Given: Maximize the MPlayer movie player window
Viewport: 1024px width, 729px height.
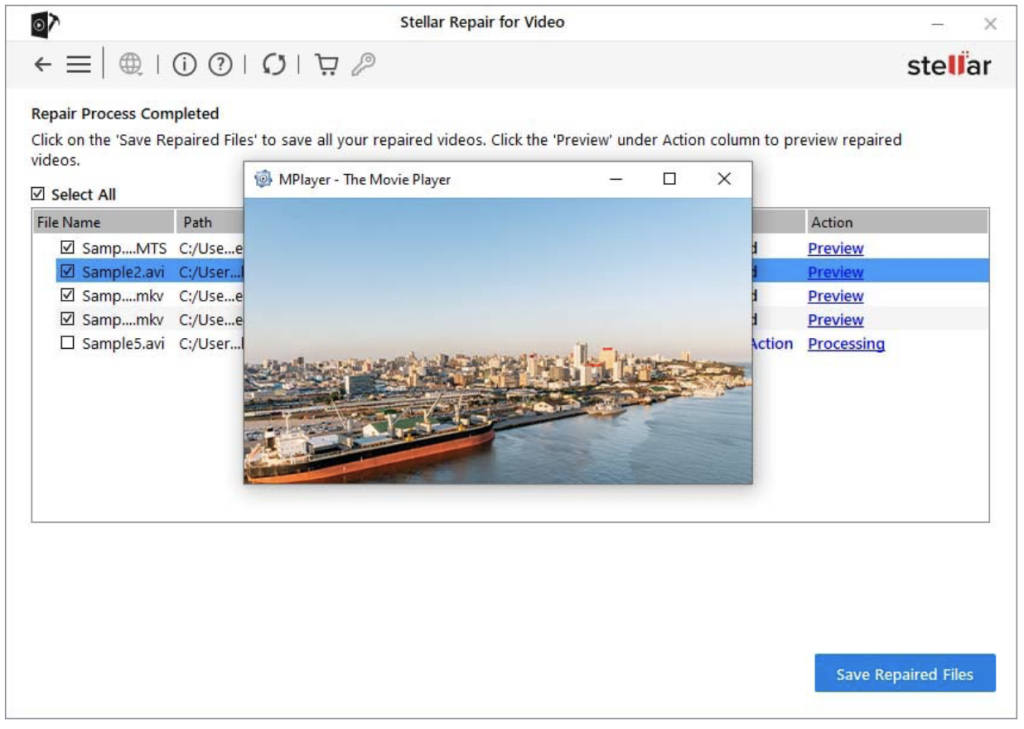Looking at the screenshot, I should pyautogui.click(x=669, y=179).
